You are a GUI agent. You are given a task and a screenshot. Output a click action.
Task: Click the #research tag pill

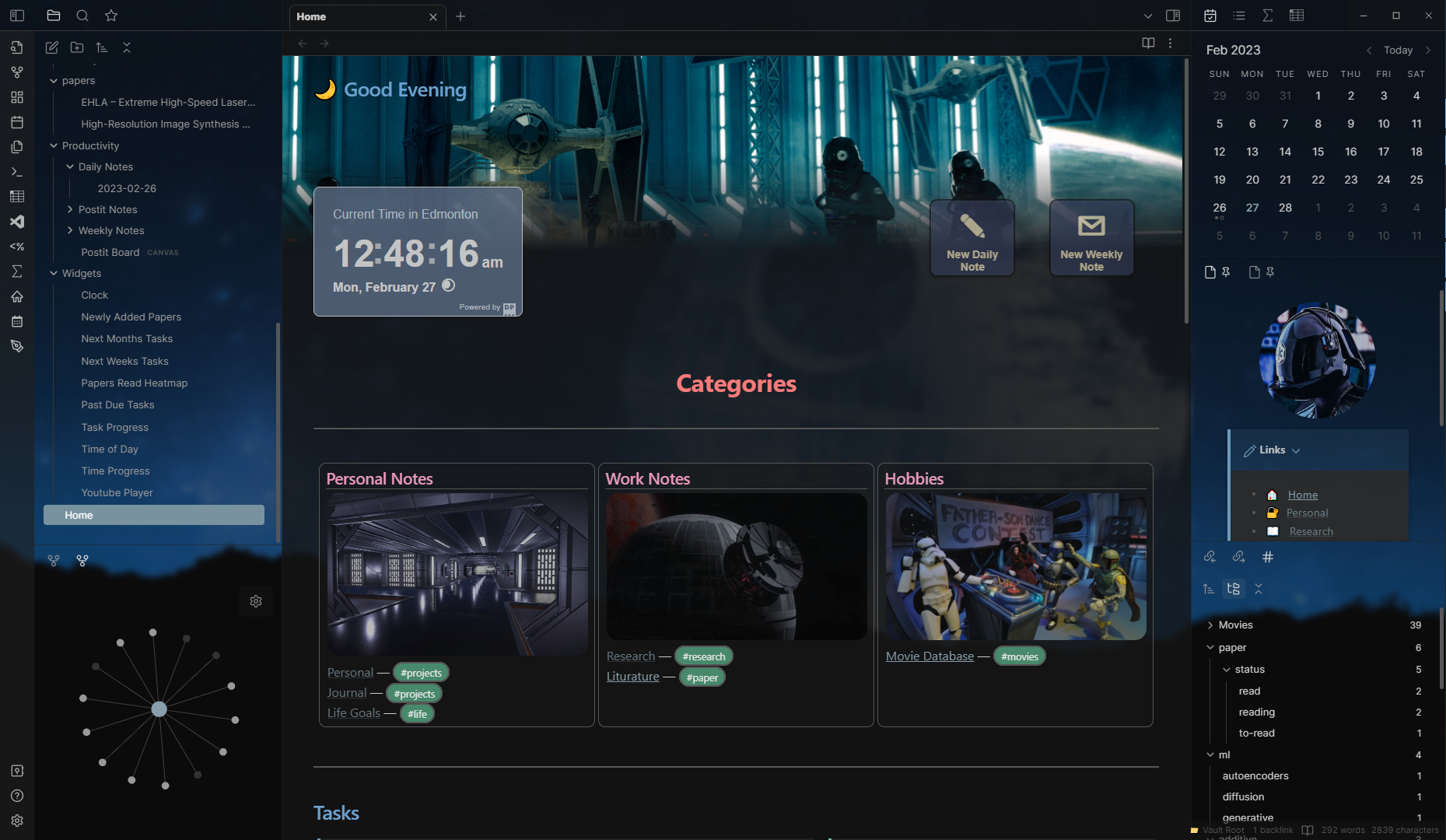704,656
